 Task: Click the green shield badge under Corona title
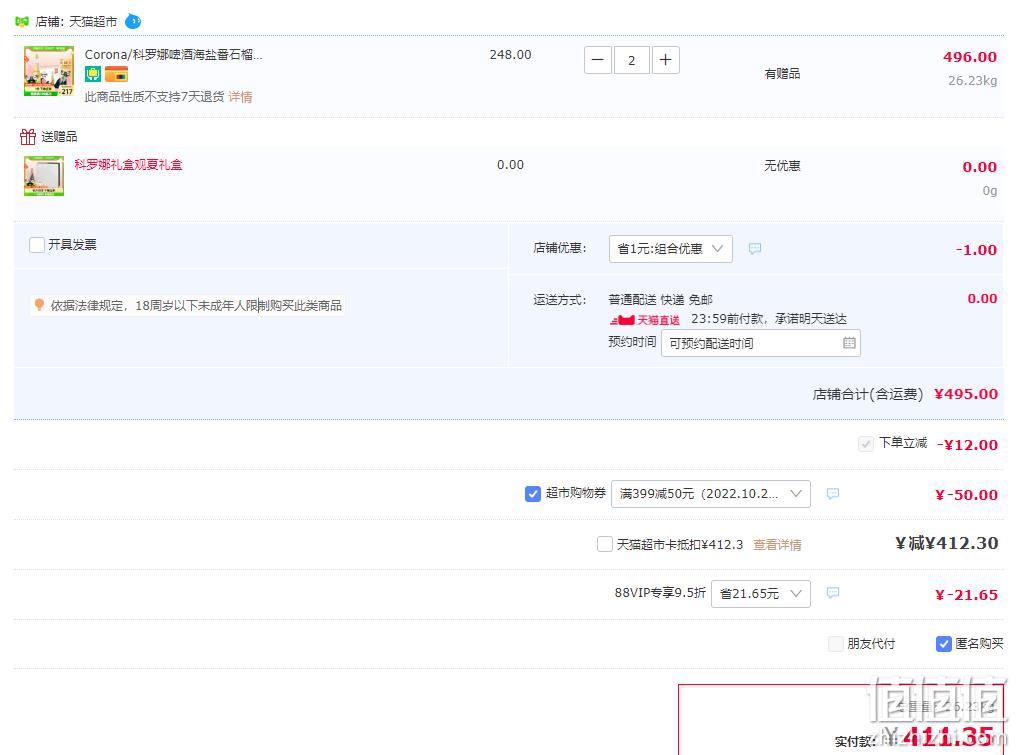(x=93, y=75)
